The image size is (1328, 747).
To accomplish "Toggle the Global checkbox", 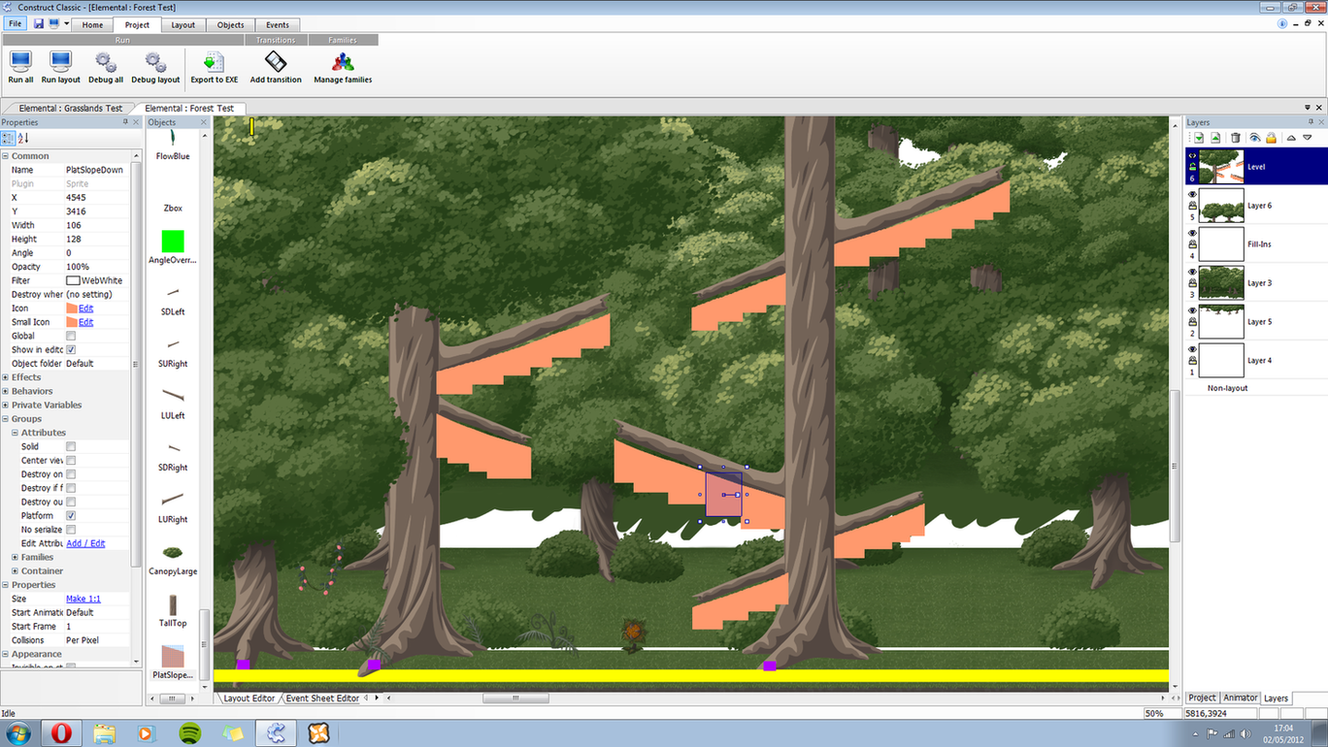I will (x=71, y=336).
